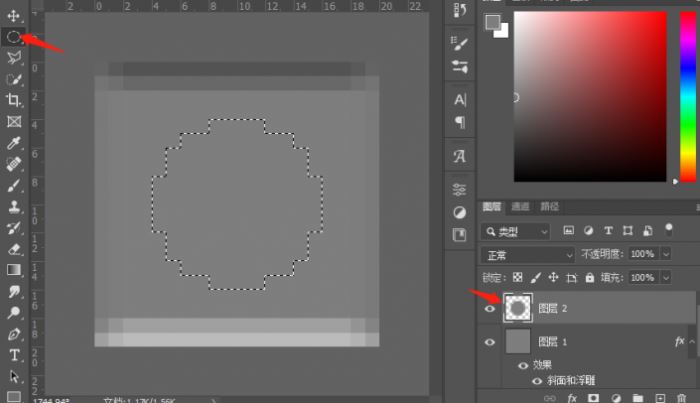Switch to the 路径 tab

pos(549,206)
